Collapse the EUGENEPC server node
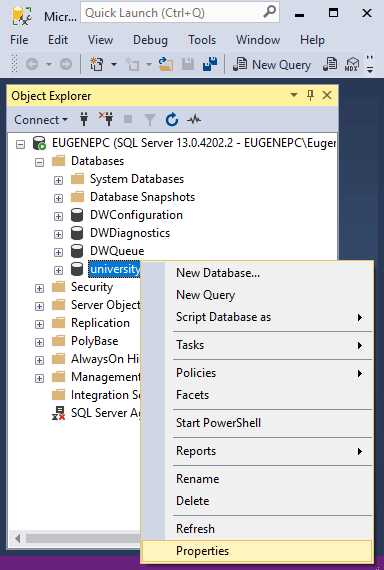Image resolution: width=384 pixels, height=570 pixels. point(20,144)
